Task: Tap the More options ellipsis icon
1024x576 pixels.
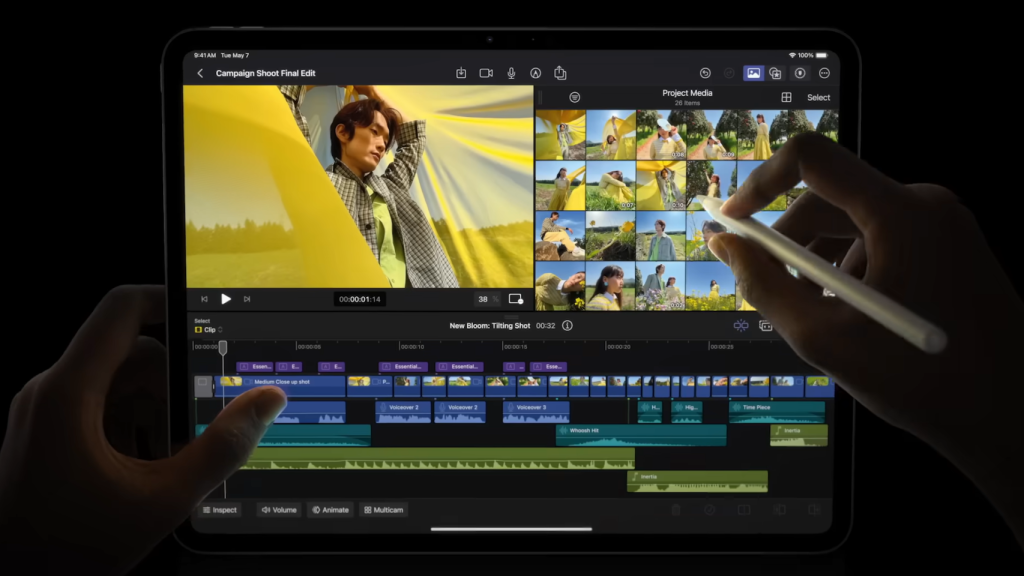Action: pos(824,73)
